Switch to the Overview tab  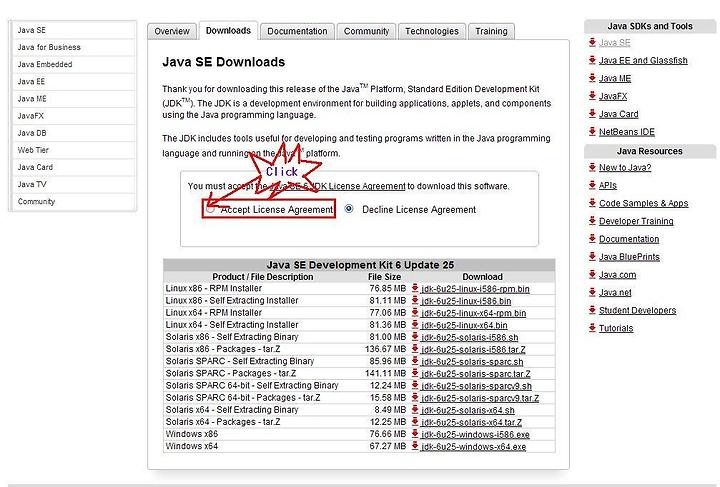[172, 31]
